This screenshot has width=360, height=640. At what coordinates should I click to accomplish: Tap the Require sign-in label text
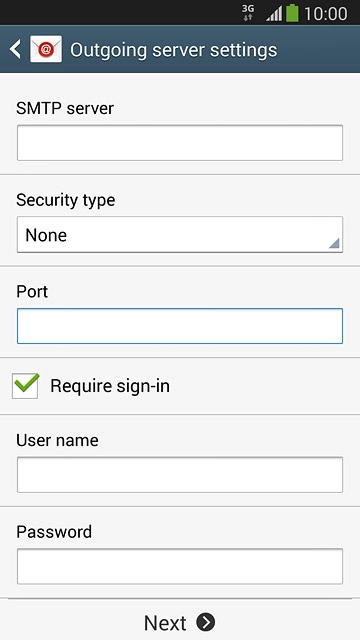pyautogui.click(x=110, y=386)
